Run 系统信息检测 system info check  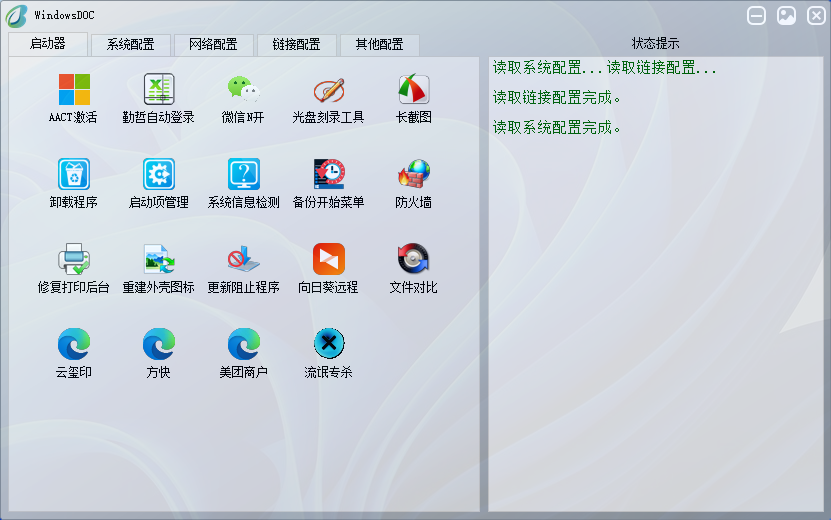point(243,174)
